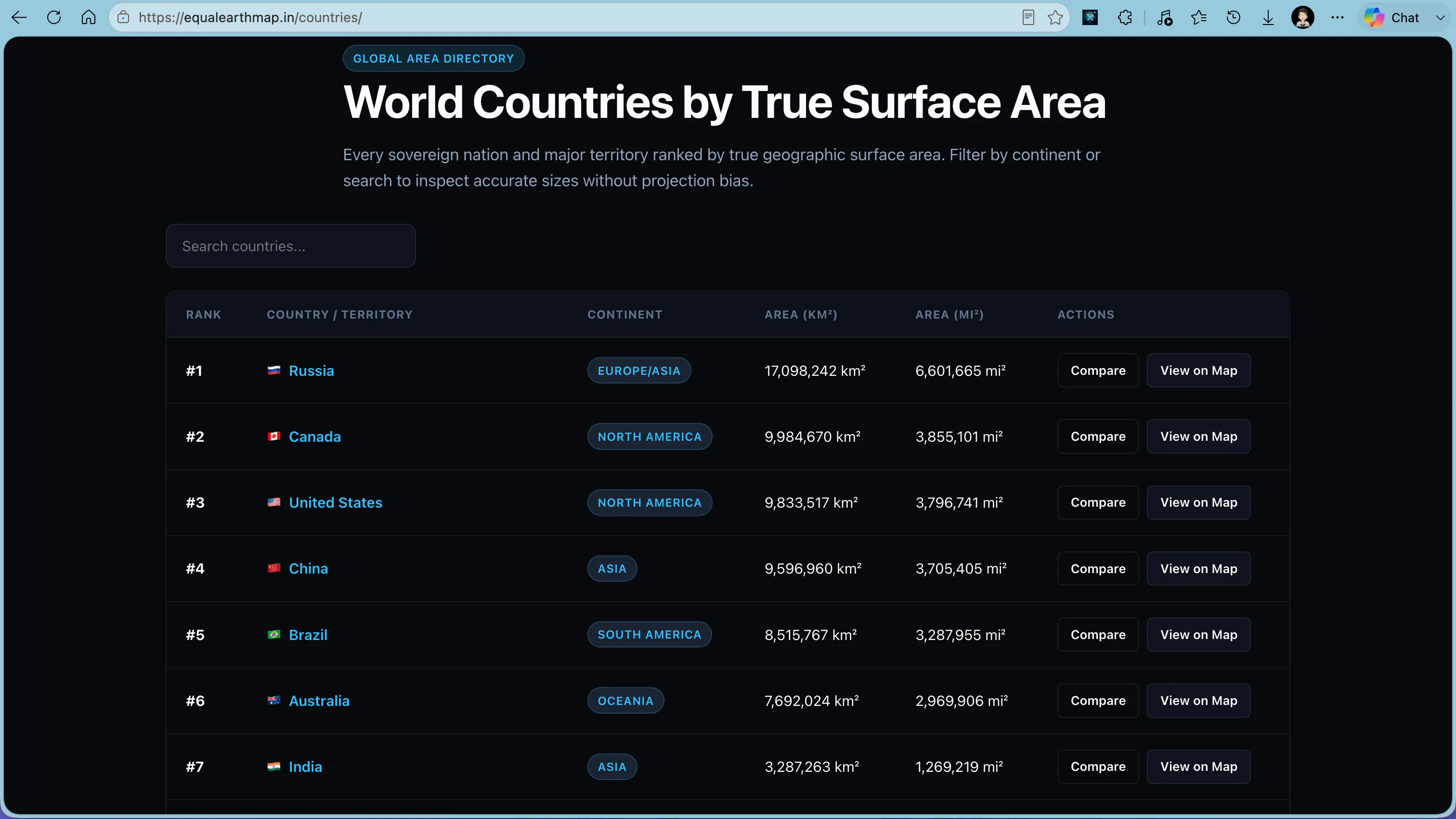This screenshot has width=1456, height=819.
Task: Open the Brazil country link
Action: click(x=308, y=635)
